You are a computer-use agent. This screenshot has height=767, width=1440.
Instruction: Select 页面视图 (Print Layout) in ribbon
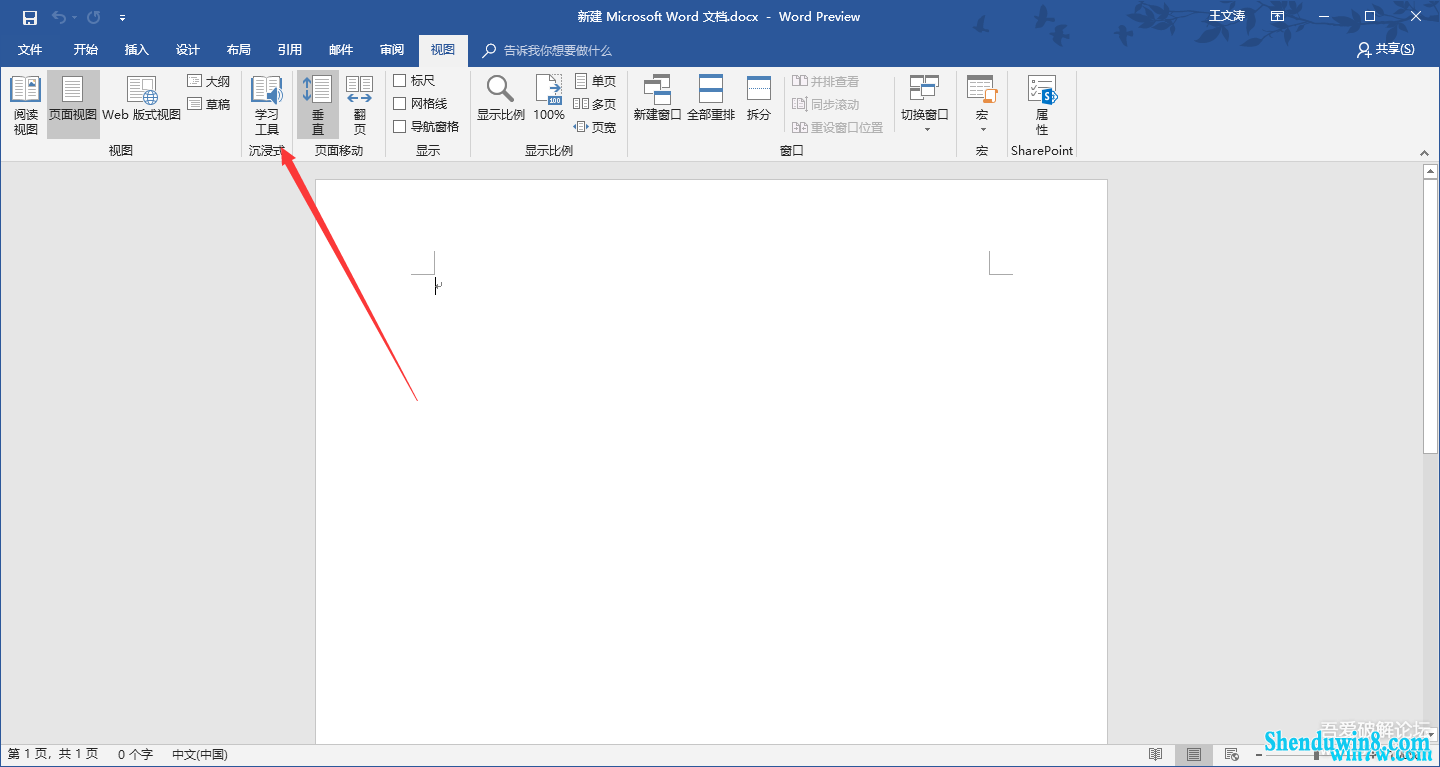(x=73, y=105)
